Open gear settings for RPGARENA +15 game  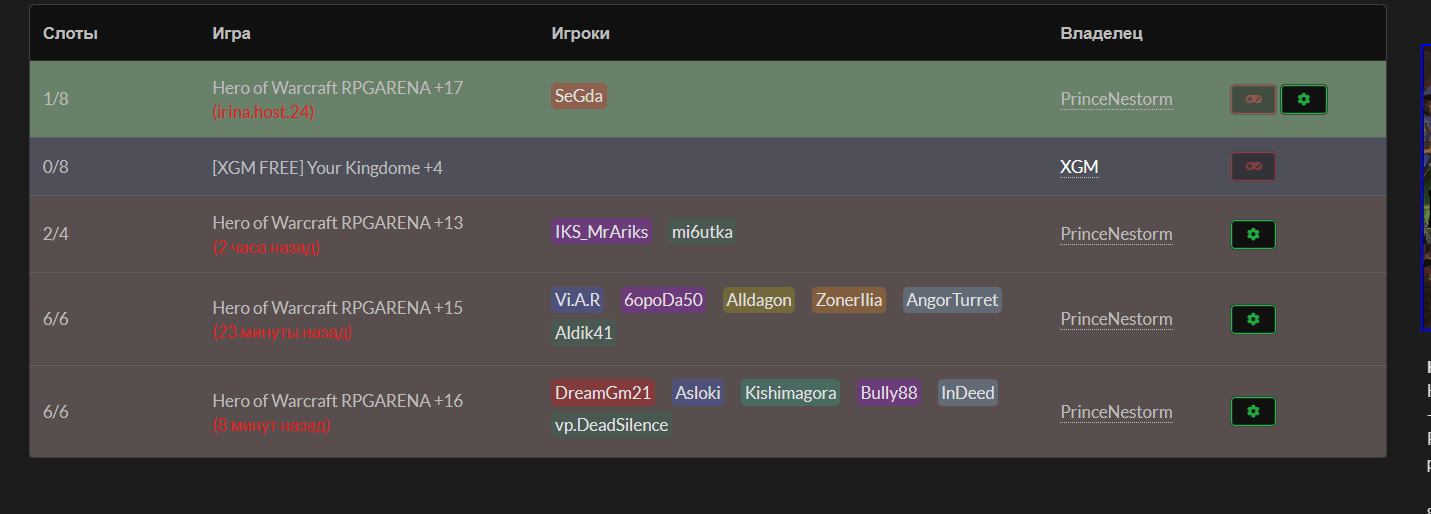click(1253, 319)
